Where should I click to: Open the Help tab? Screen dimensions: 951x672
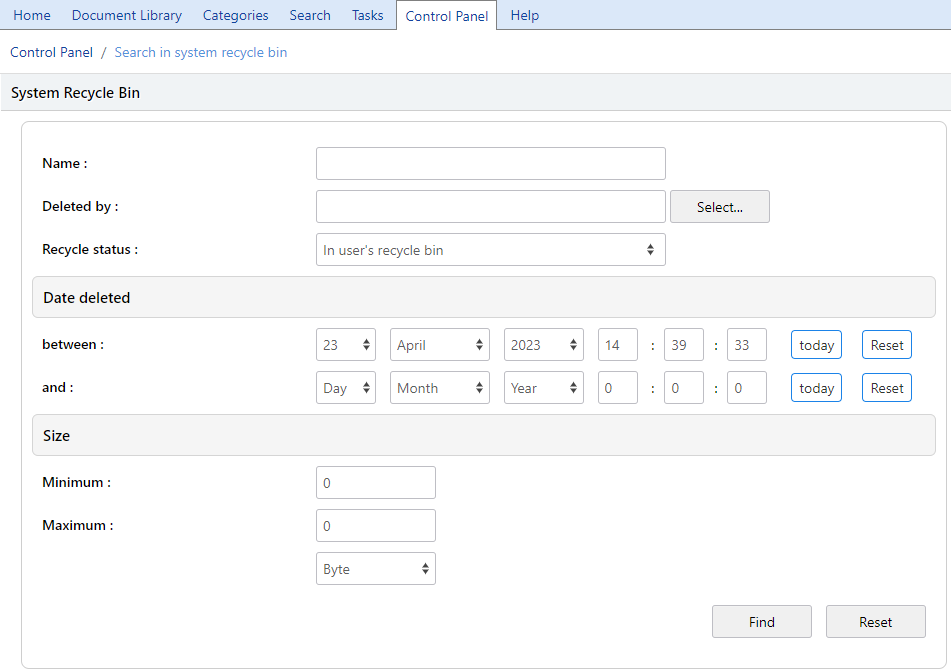coord(524,15)
